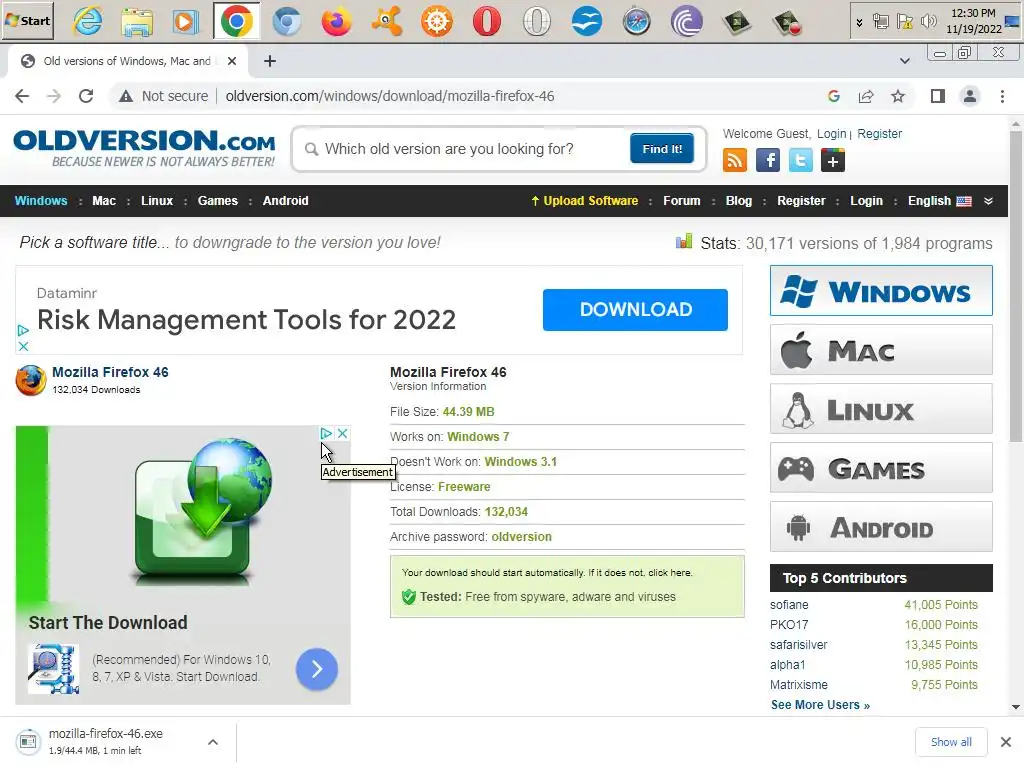Select Android in the navigation bar
The width and height of the screenshot is (1024, 768).
pyautogui.click(x=285, y=200)
